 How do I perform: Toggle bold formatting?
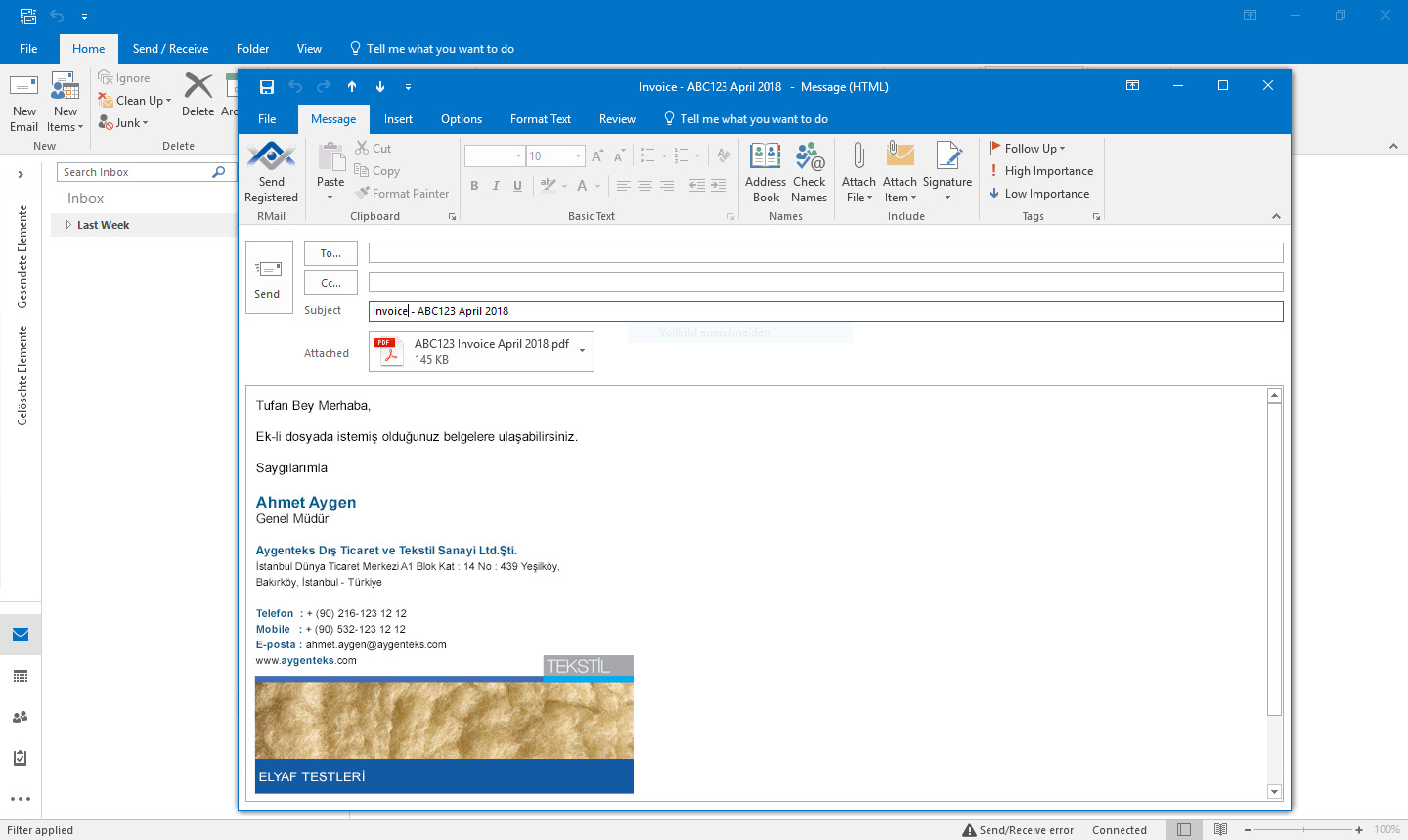[474, 186]
